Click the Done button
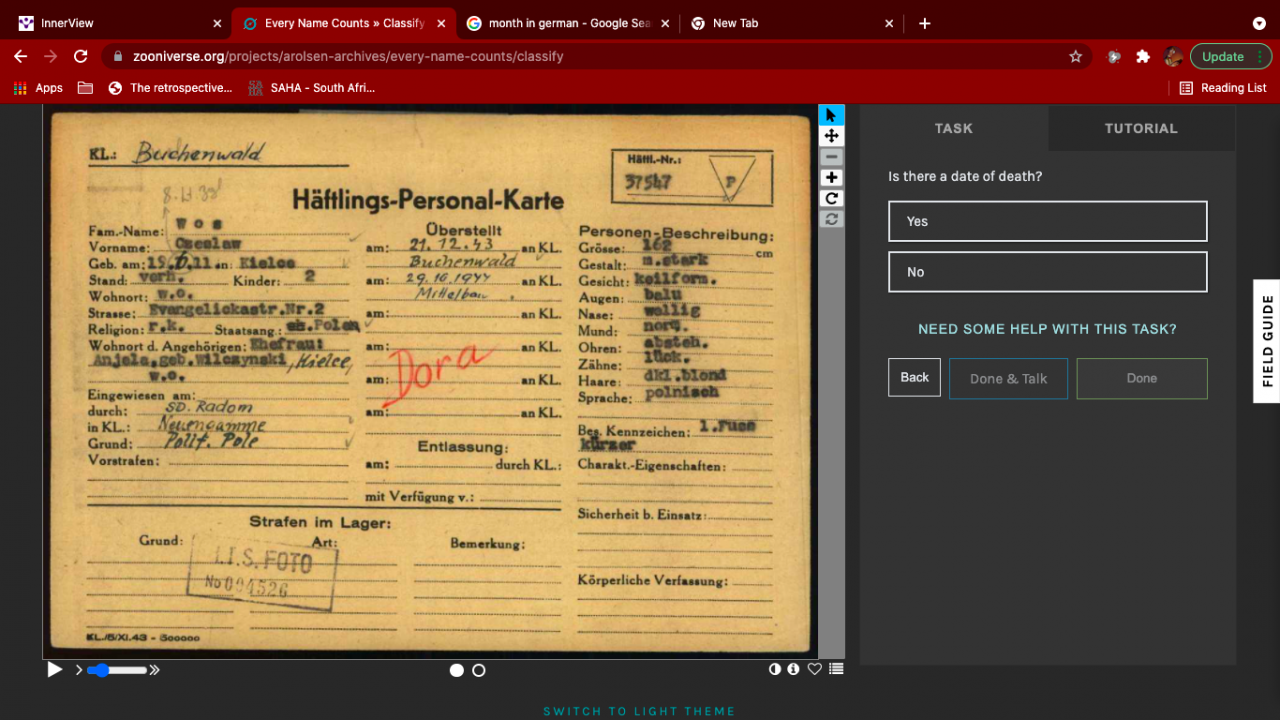Screen dimensions: 1280x720 point(1142,378)
